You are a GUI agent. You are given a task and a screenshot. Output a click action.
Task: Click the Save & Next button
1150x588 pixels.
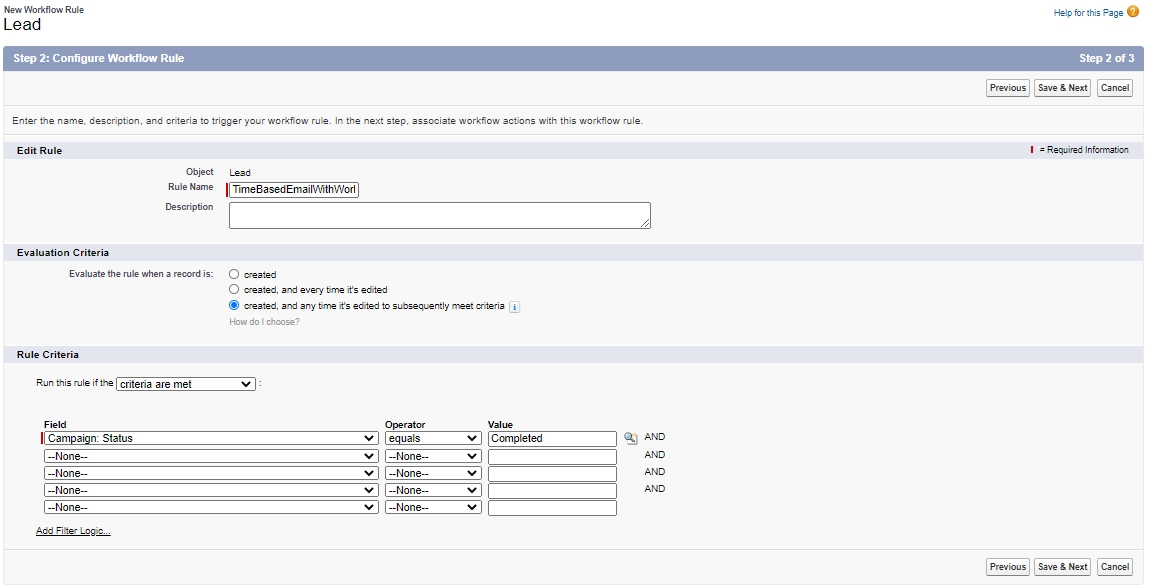(1062, 87)
